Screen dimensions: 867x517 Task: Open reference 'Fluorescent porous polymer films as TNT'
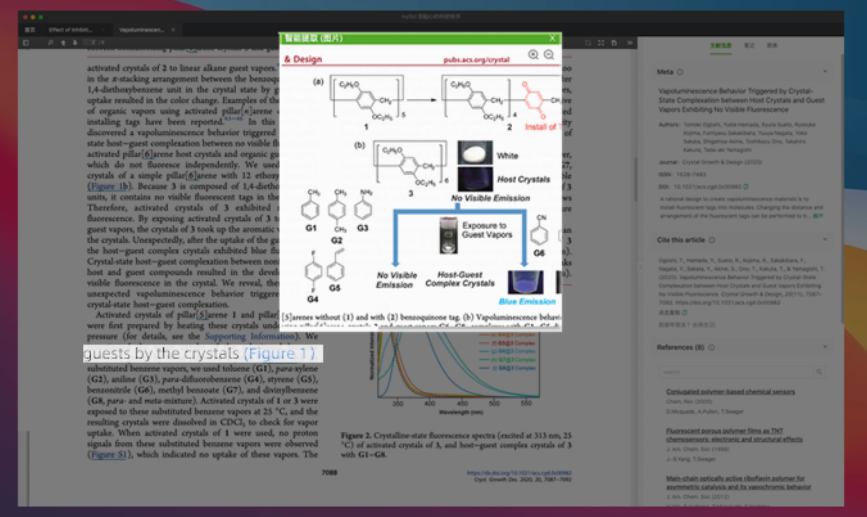click(734, 435)
